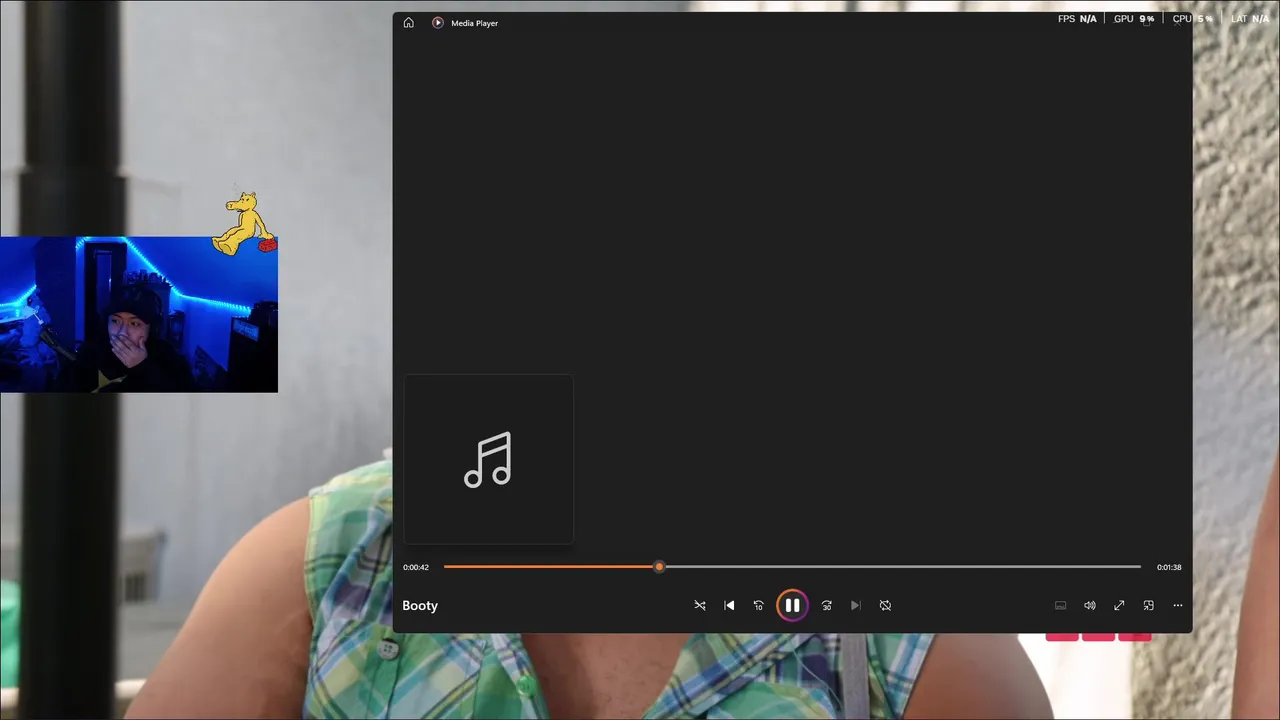
Task: Pause the current track
Action: [x=792, y=605]
